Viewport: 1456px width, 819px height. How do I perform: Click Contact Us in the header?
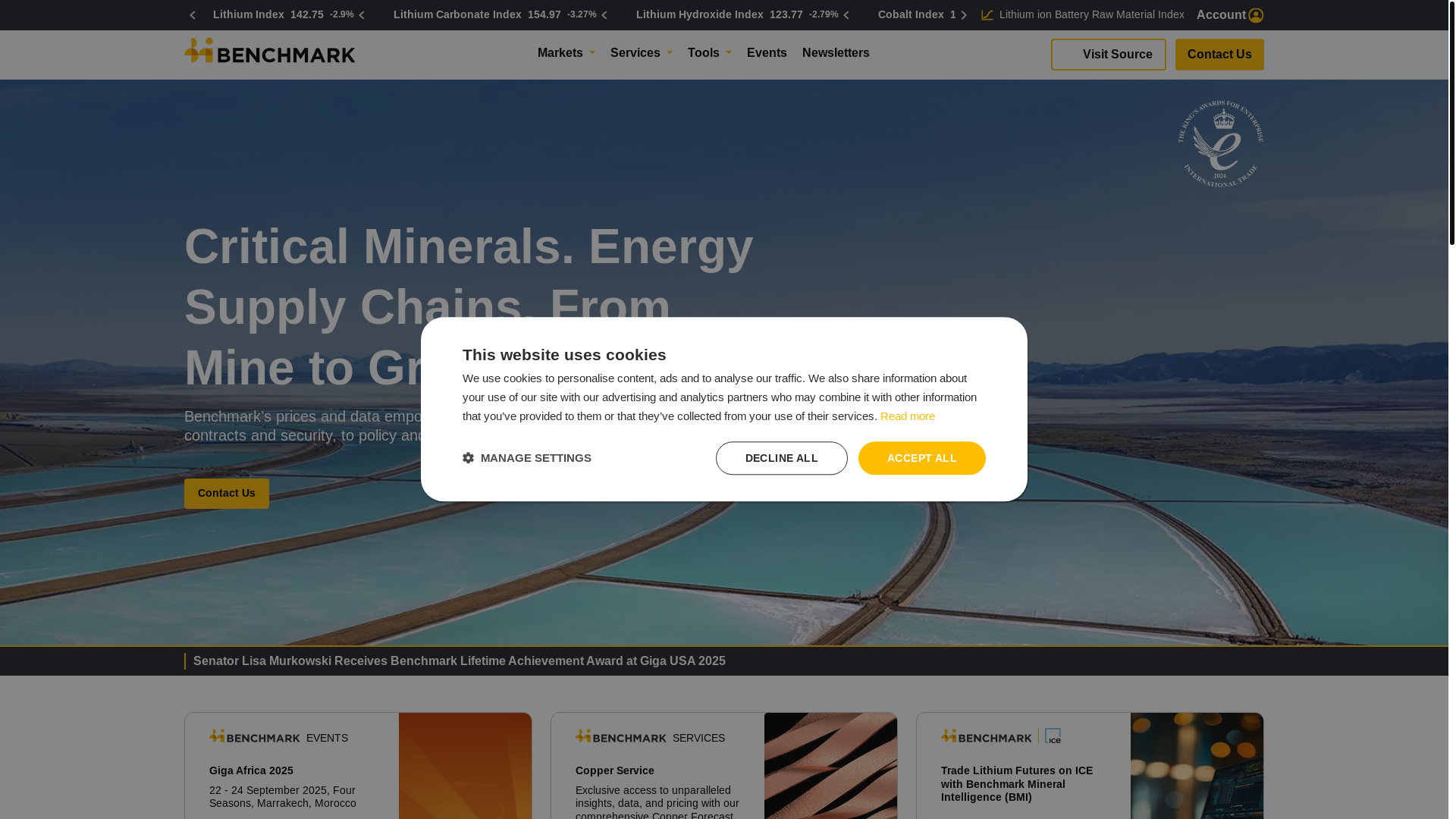click(x=1219, y=55)
